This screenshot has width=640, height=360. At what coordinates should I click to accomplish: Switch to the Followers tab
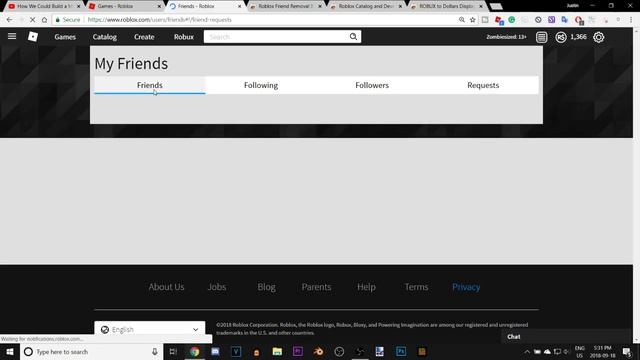[372, 85]
